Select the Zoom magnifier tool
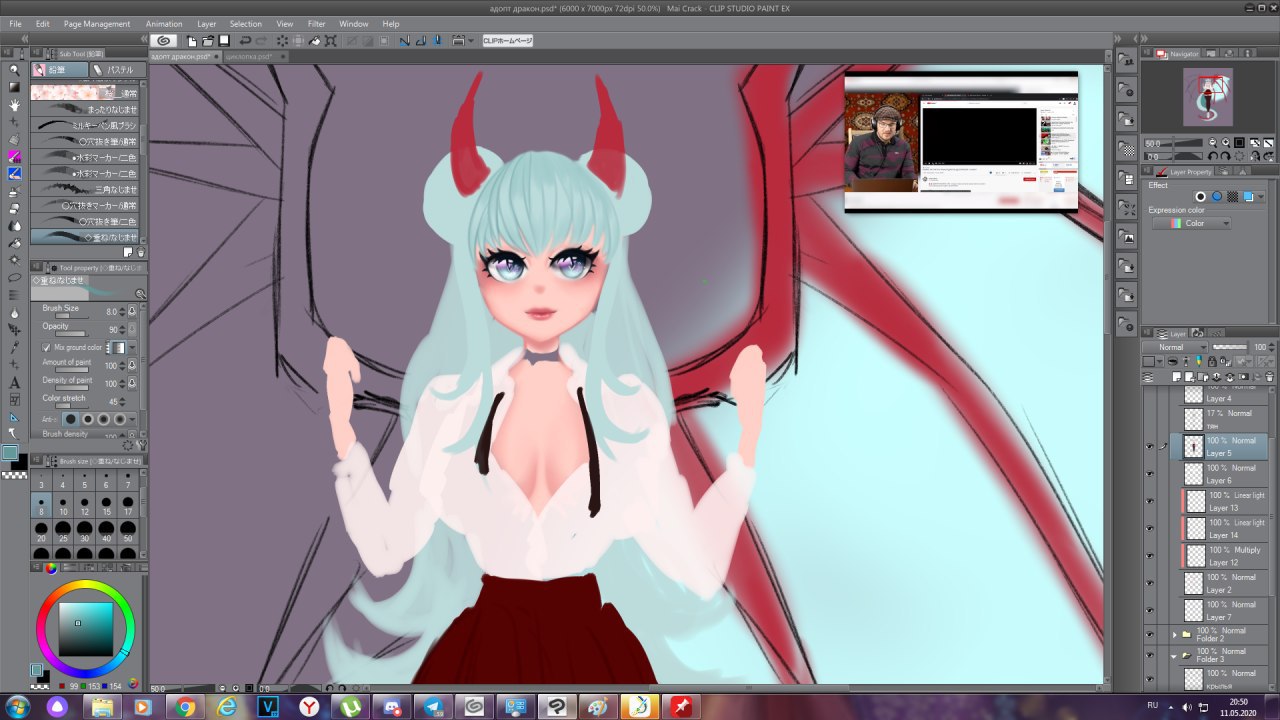The height and width of the screenshot is (720, 1280). coord(15,70)
